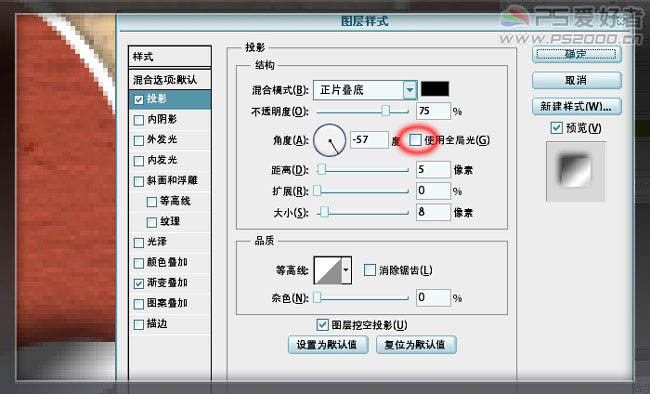Enable 光泽 checkbox
Screen dimensions: 650x394
[139, 243]
